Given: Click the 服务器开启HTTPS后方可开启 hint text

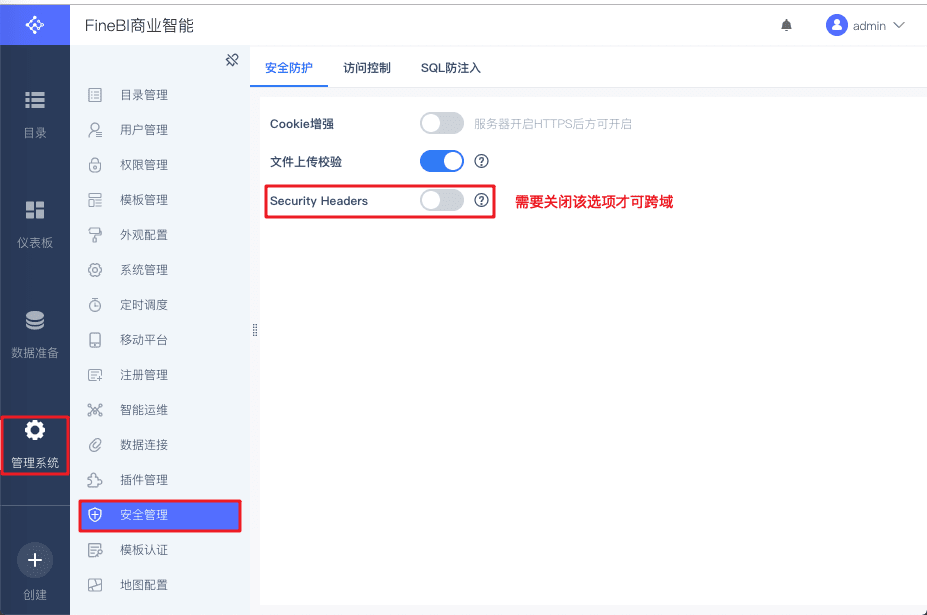Looking at the screenshot, I should point(553,124).
